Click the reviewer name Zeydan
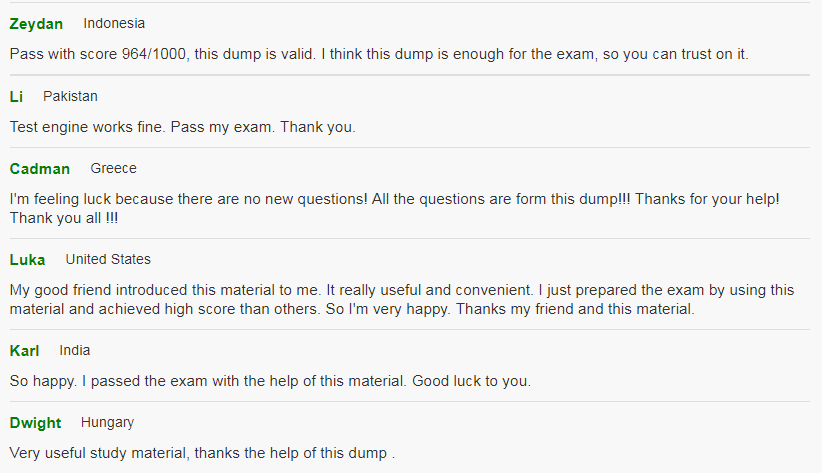Image resolution: width=822 pixels, height=473 pixels. click(36, 24)
